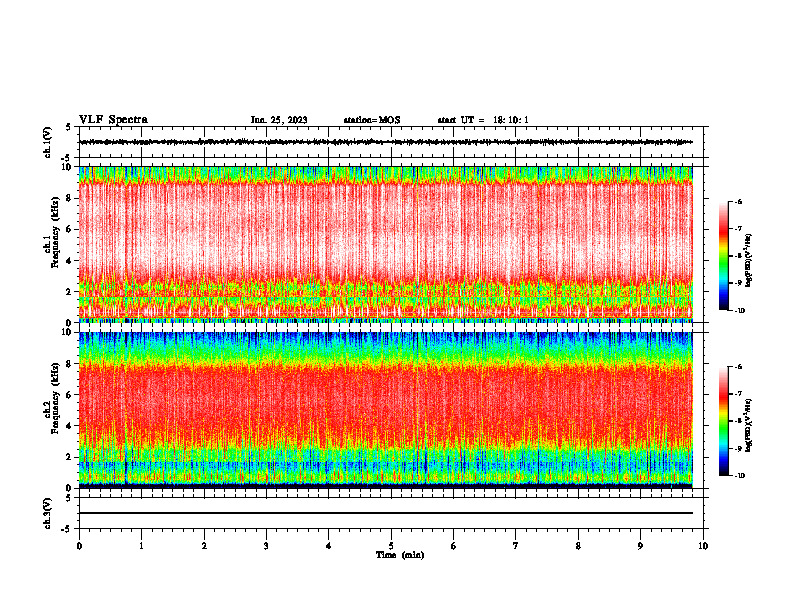Click the '-6' label on ch.2 colorbar
This screenshot has width=792, height=612.
point(738,367)
